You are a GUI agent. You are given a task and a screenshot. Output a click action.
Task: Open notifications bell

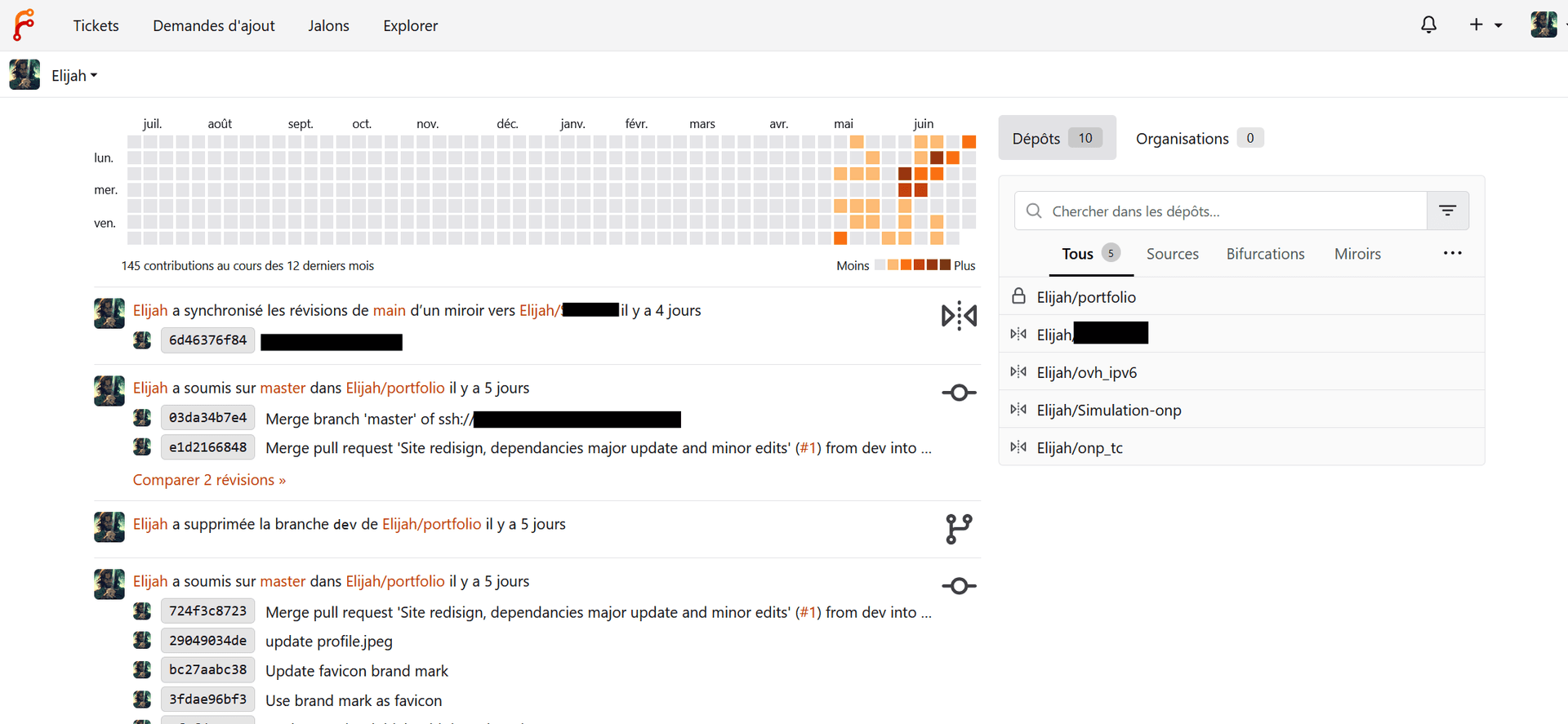[x=1428, y=25]
